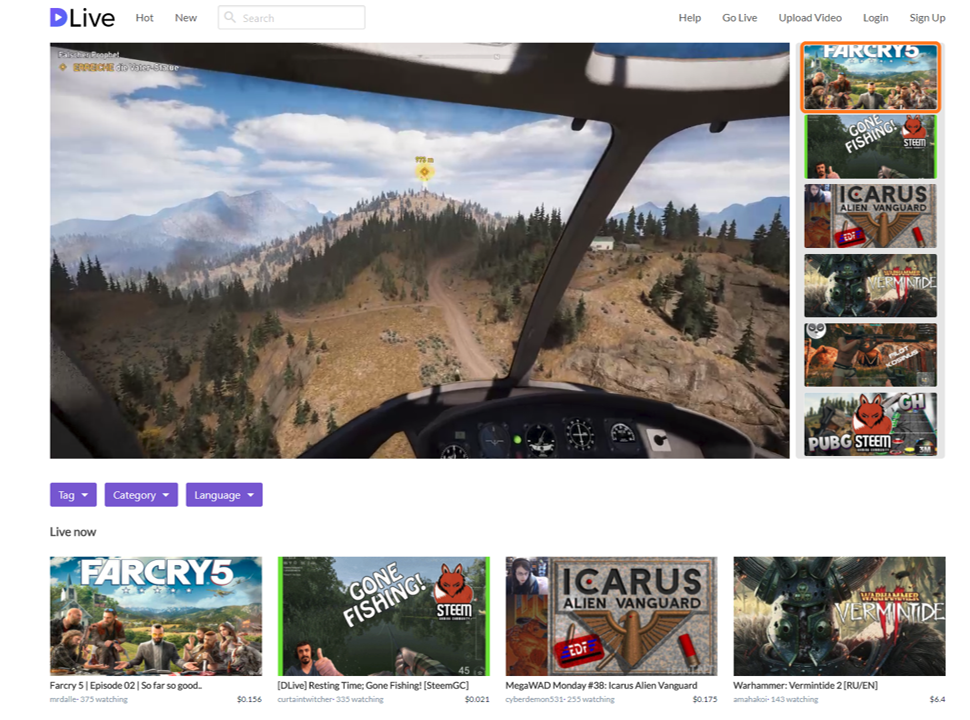Image resolution: width=970 pixels, height=720 pixels.
Task: Click the Go Live link
Action: click(739, 18)
